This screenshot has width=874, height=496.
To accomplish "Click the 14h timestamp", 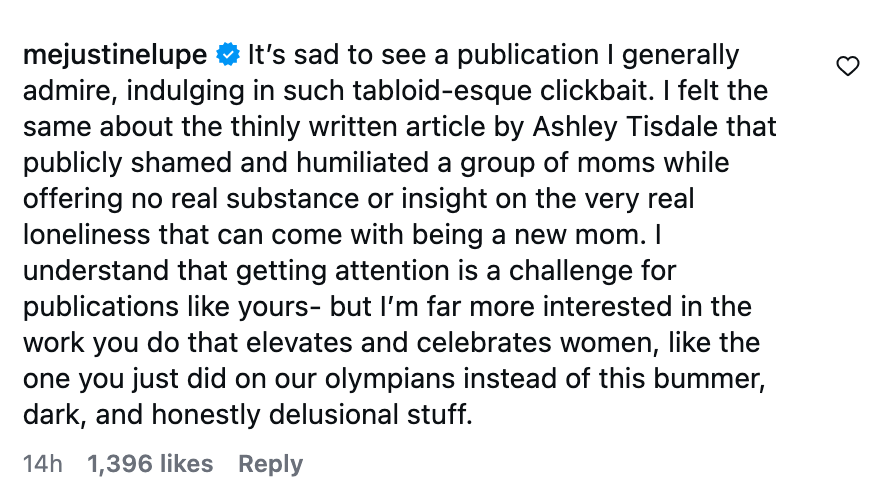I will (43, 464).
